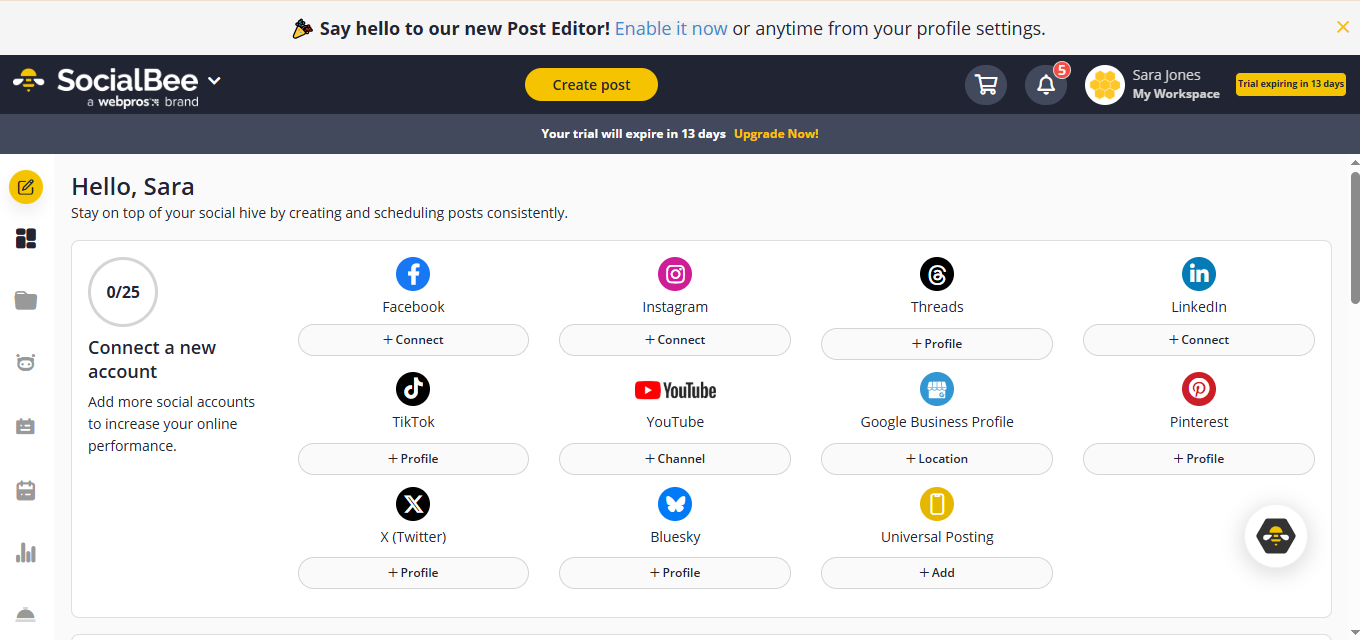This screenshot has height=640, width=1360.
Task: Click the X (Twitter) logo icon
Action: tap(413, 504)
